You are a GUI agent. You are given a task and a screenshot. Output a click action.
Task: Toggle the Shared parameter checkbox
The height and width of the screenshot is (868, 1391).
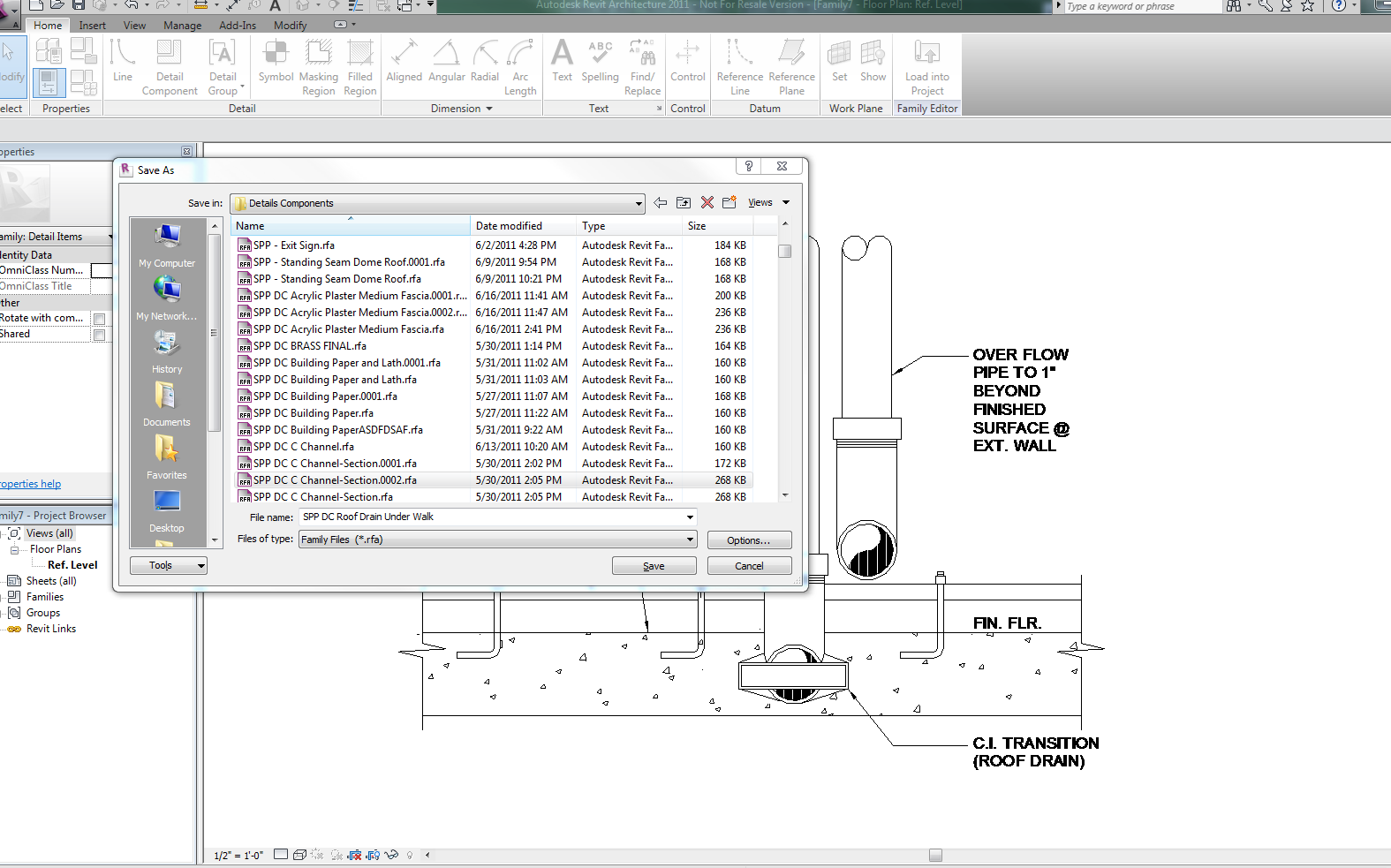pos(99,335)
